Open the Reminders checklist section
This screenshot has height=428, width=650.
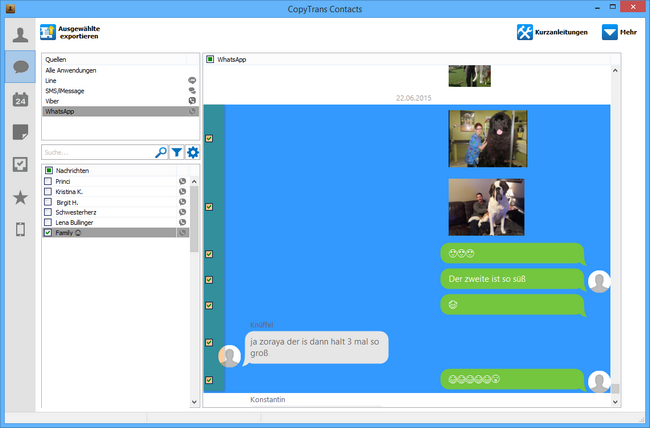point(18,165)
